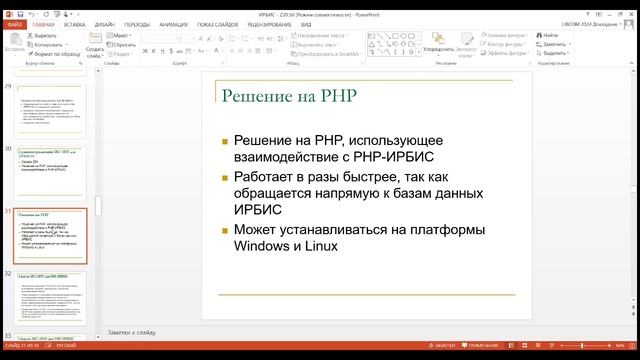Screen dimensions: 640x360
Task: Zoom in with the plus button
Action: (609, 345)
